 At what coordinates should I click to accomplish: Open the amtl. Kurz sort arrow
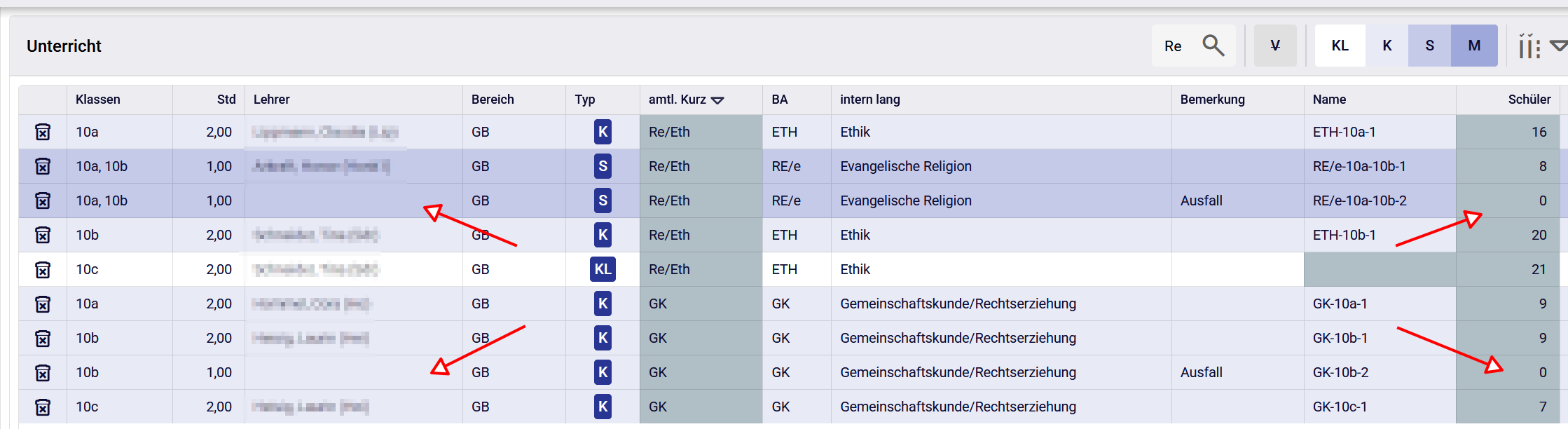click(717, 100)
